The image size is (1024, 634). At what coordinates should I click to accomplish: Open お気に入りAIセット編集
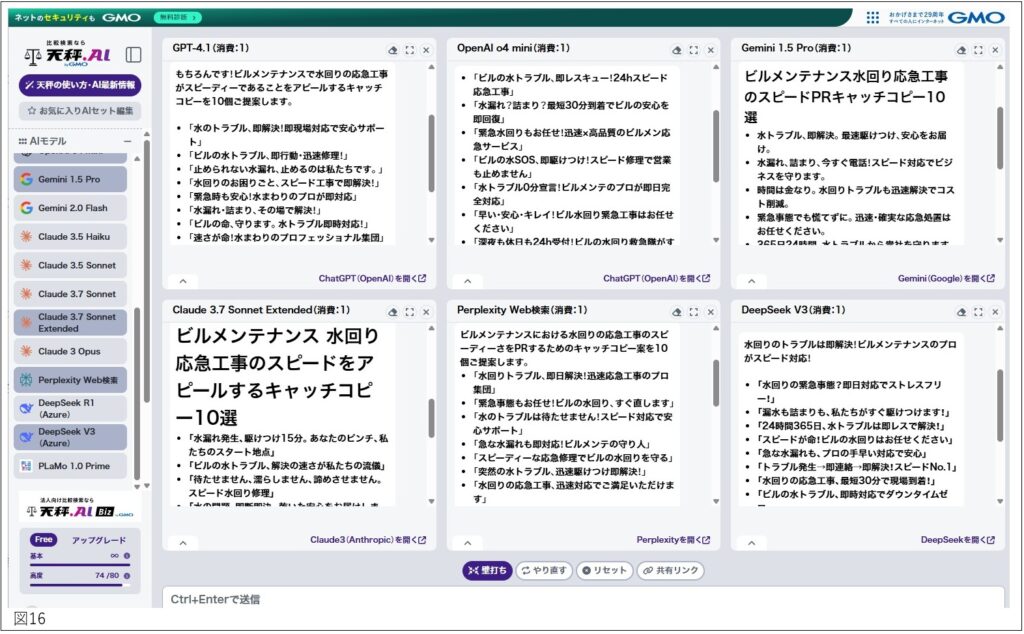tap(79, 111)
